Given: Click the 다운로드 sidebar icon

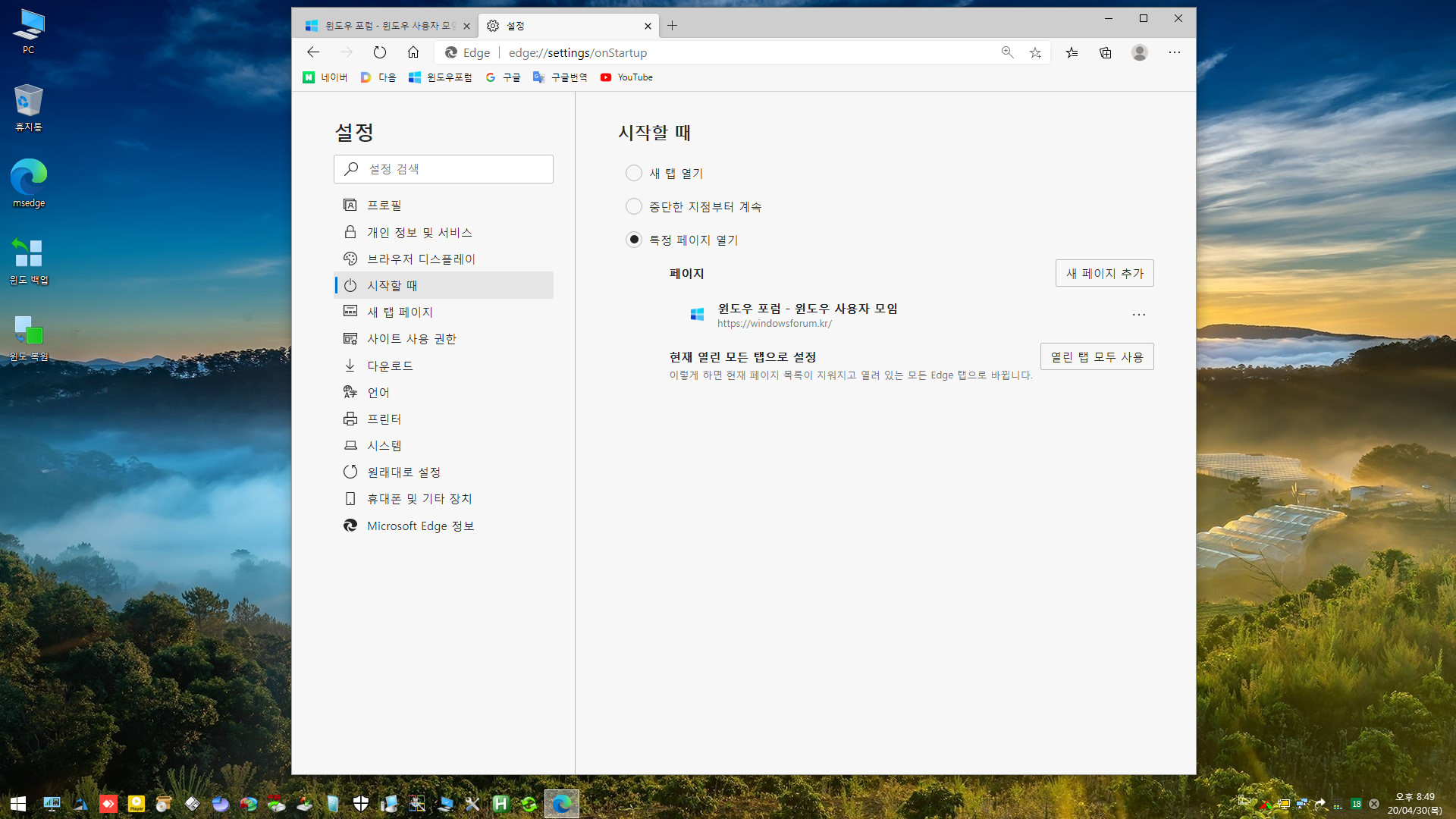Looking at the screenshot, I should [350, 364].
